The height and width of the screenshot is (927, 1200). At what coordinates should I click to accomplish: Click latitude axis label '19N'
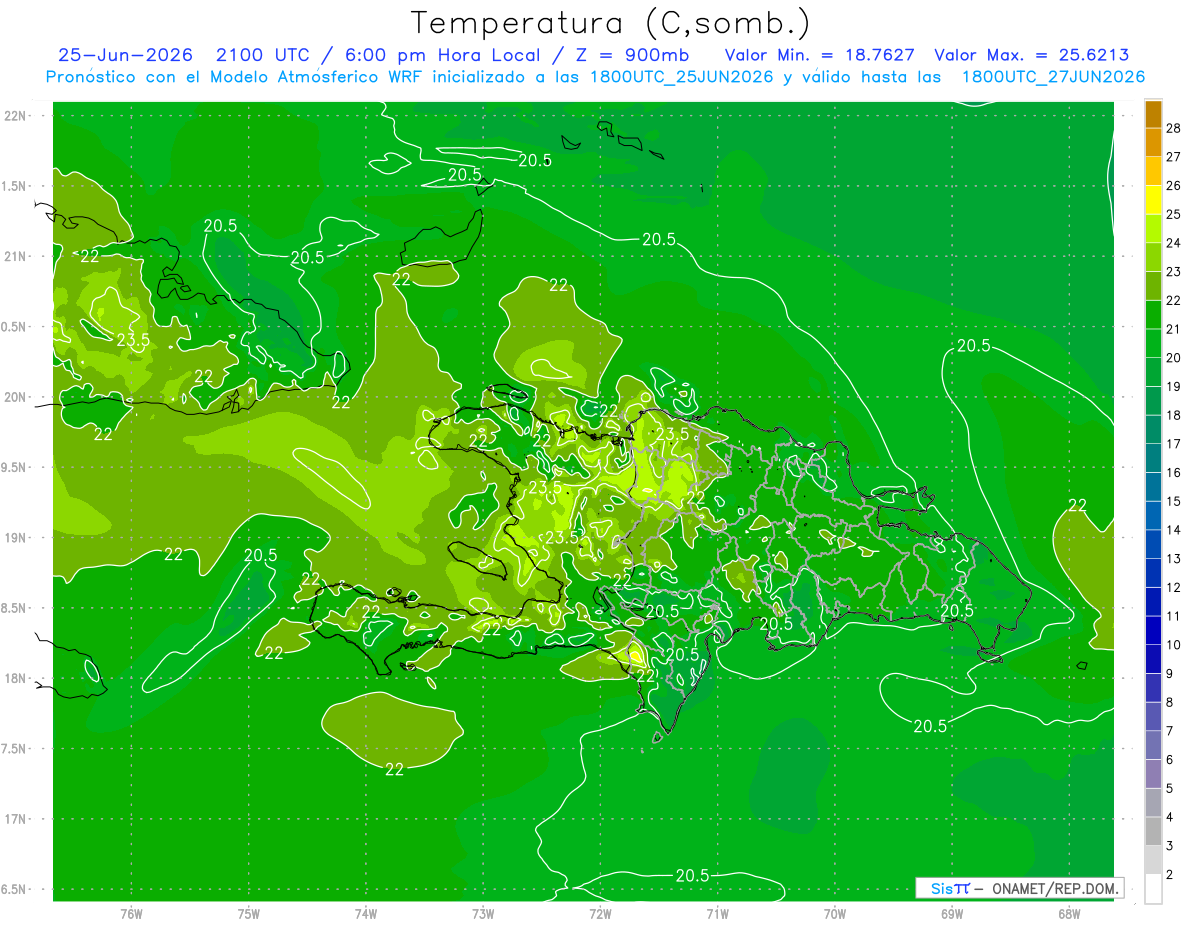click(x=15, y=538)
